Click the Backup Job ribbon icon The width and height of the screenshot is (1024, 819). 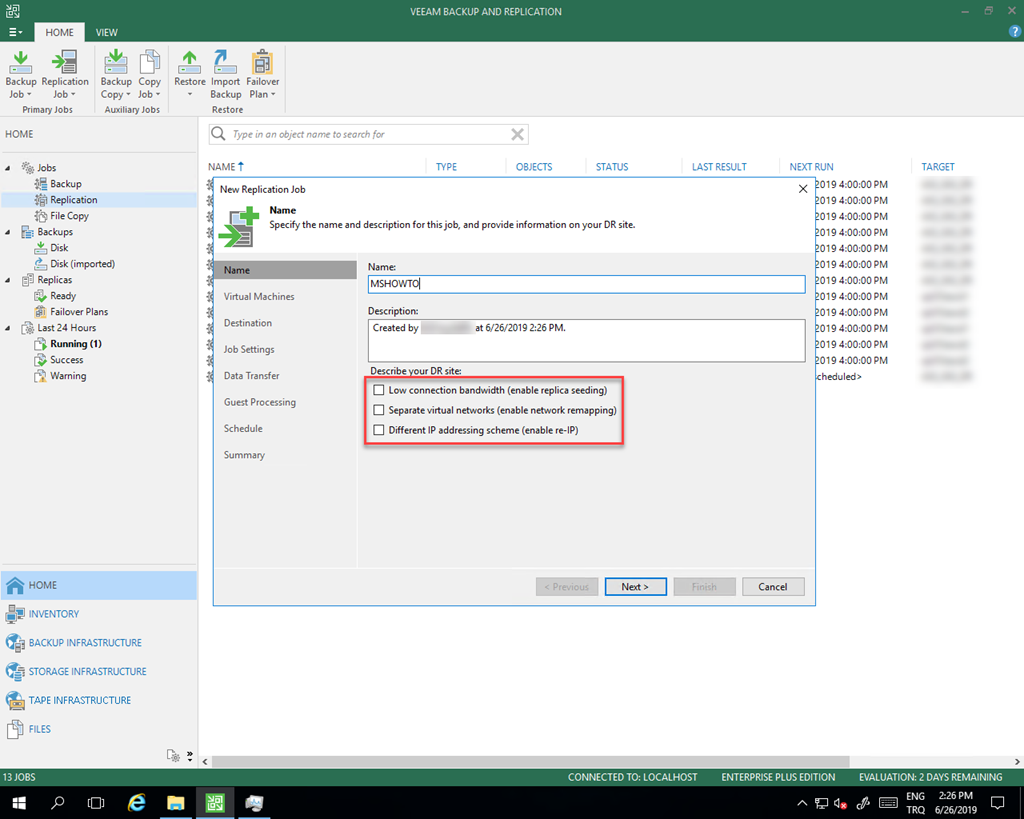(20, 74)
